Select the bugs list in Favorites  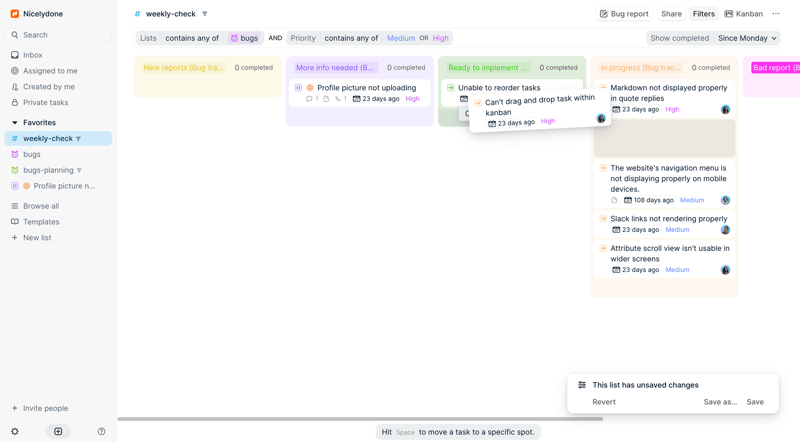tap(32, 154)
